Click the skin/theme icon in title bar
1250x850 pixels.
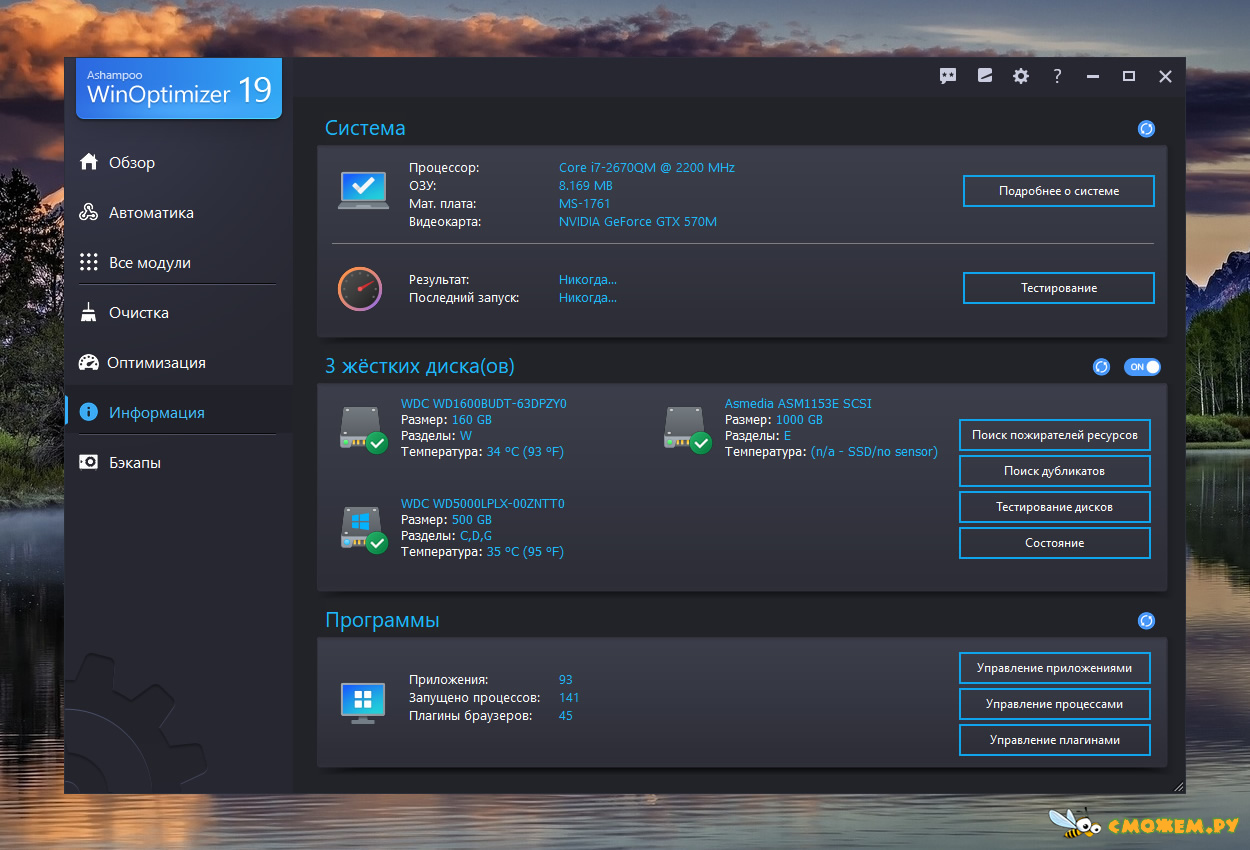click(x=985, y=76)
